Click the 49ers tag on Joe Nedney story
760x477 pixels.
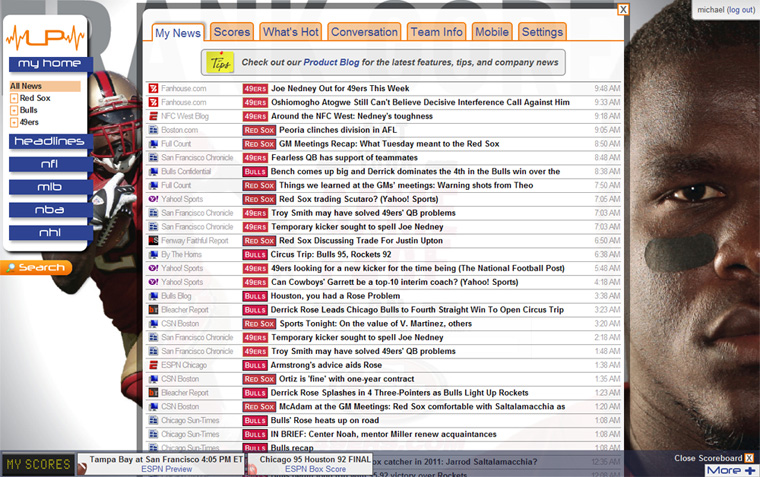click(x=255, y=88)
